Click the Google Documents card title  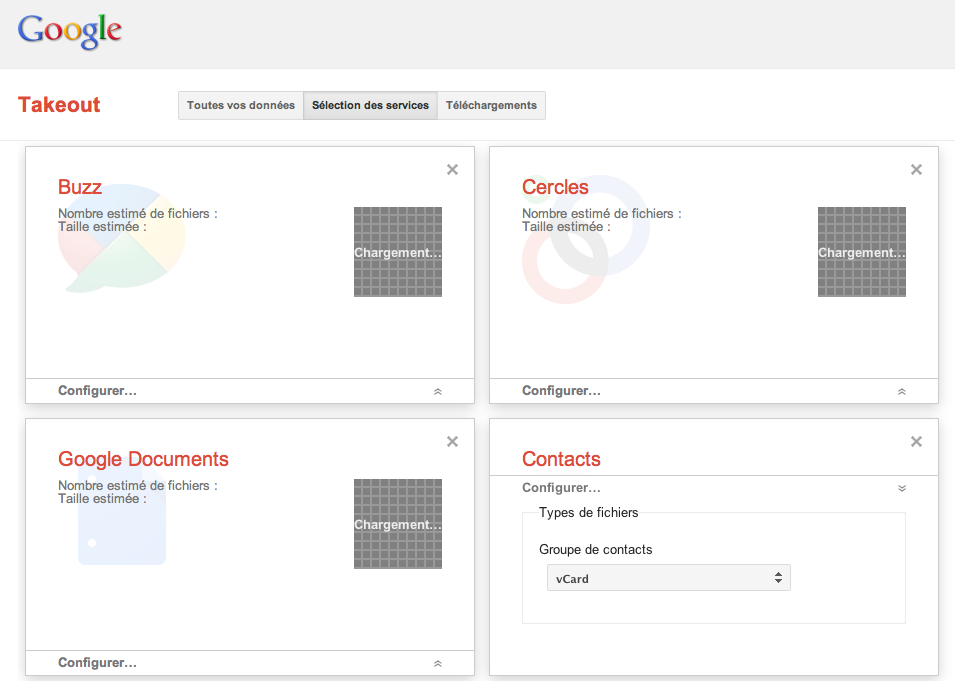[143, 459]
